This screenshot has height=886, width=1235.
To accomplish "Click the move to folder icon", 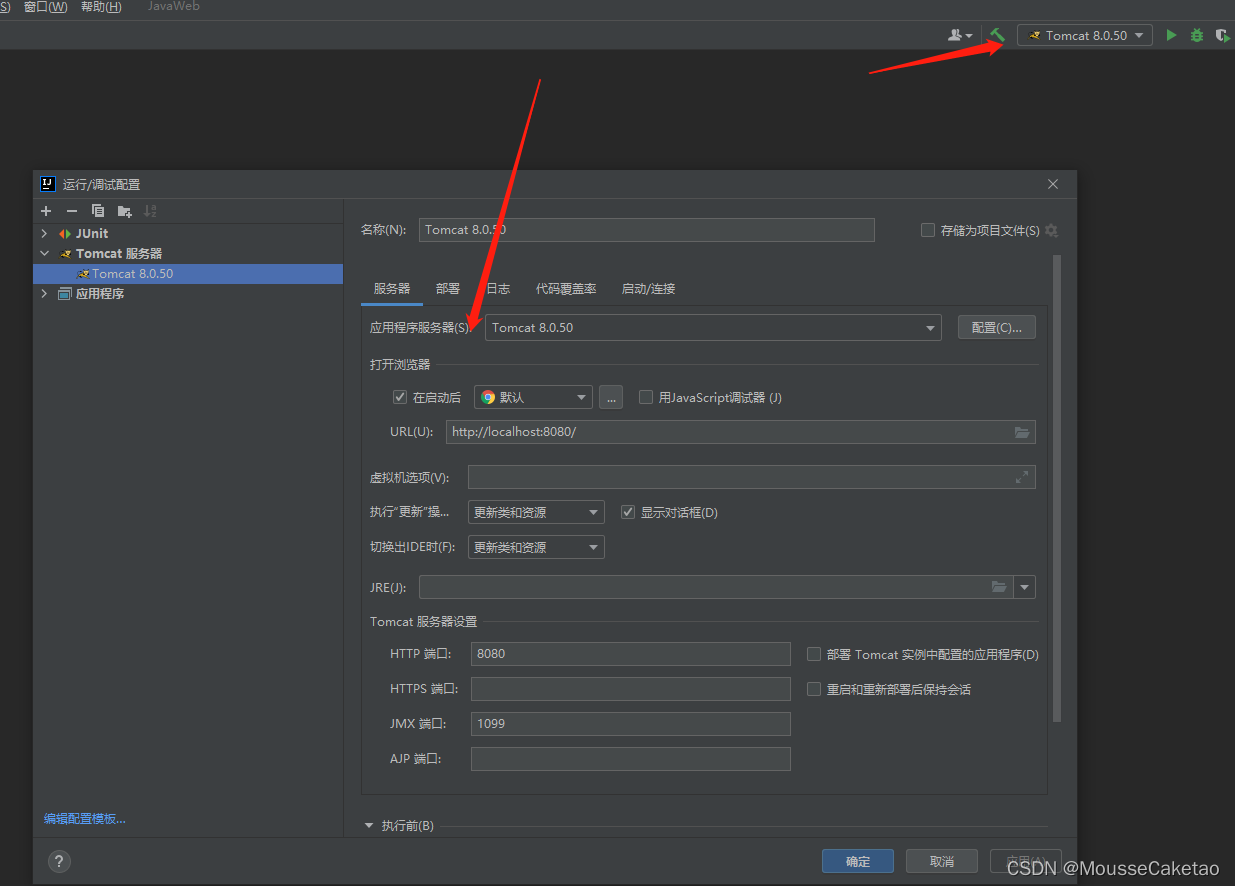I will (124, 211).
